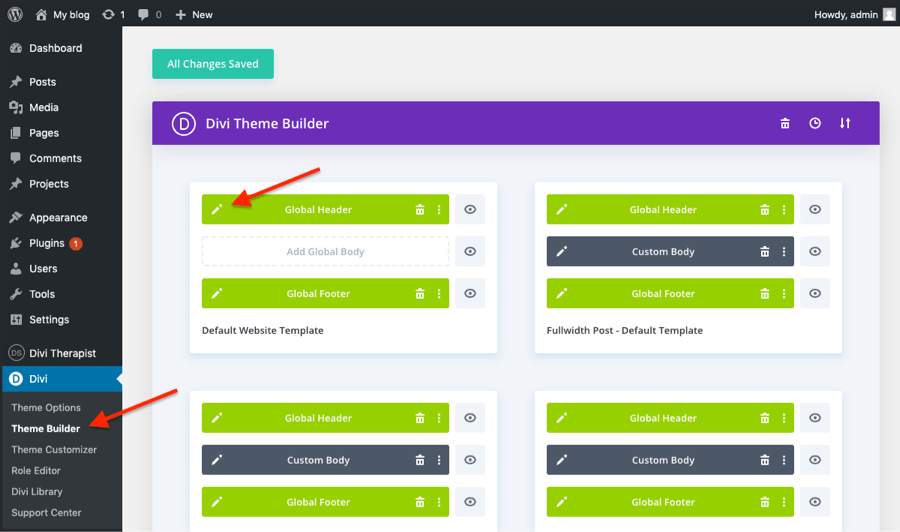Edit Global Footer in bottom-left template
Screen dimensions: 900x532
point(216,502)
